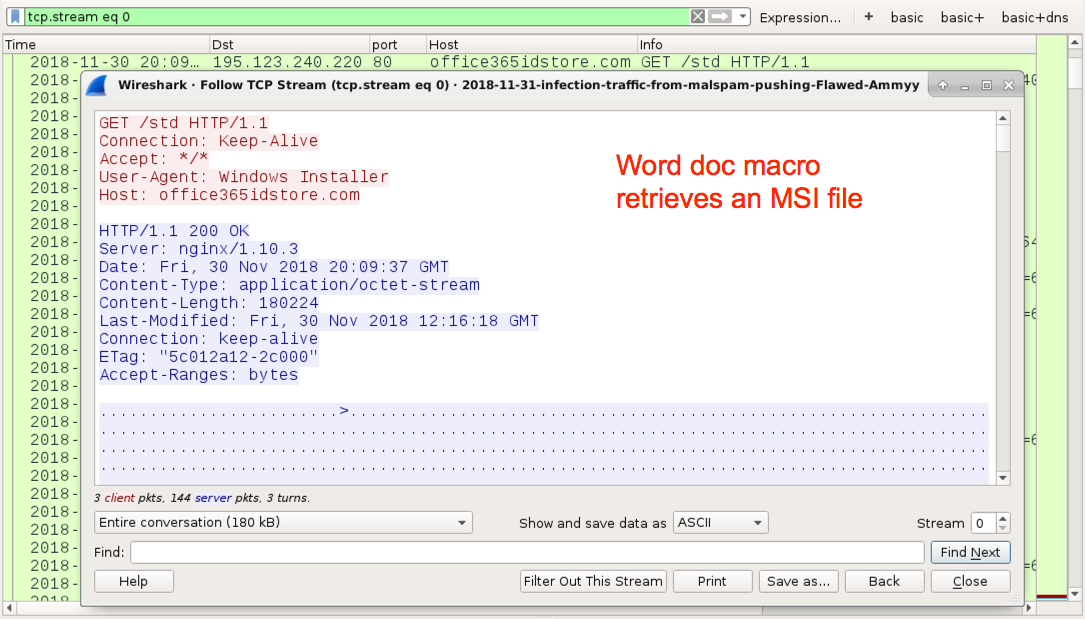1085x619 pixels.
Task: Decrement the Stream number stepper
Action: [1003, 528]
